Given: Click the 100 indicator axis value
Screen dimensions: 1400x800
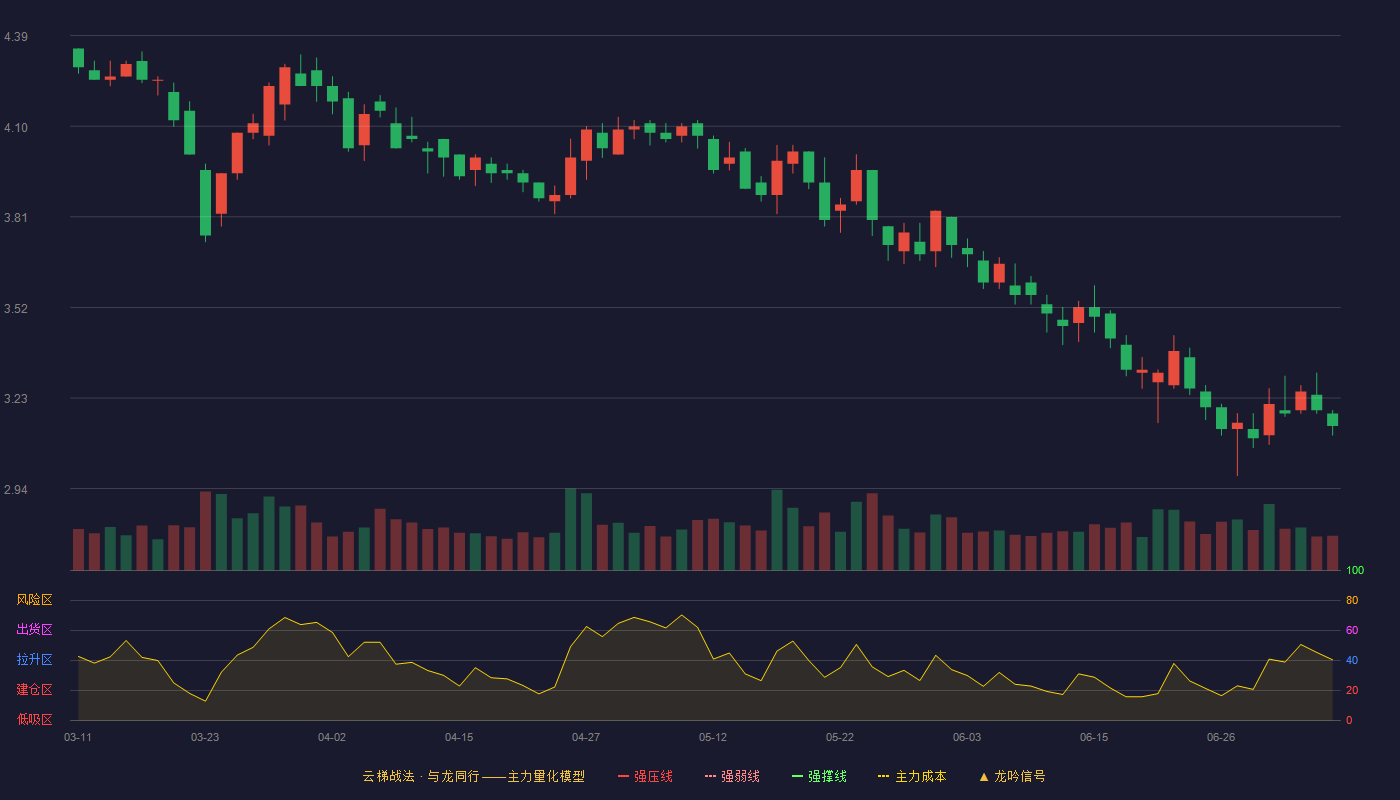Looking at the screenshot, I should pos(1355,570).
